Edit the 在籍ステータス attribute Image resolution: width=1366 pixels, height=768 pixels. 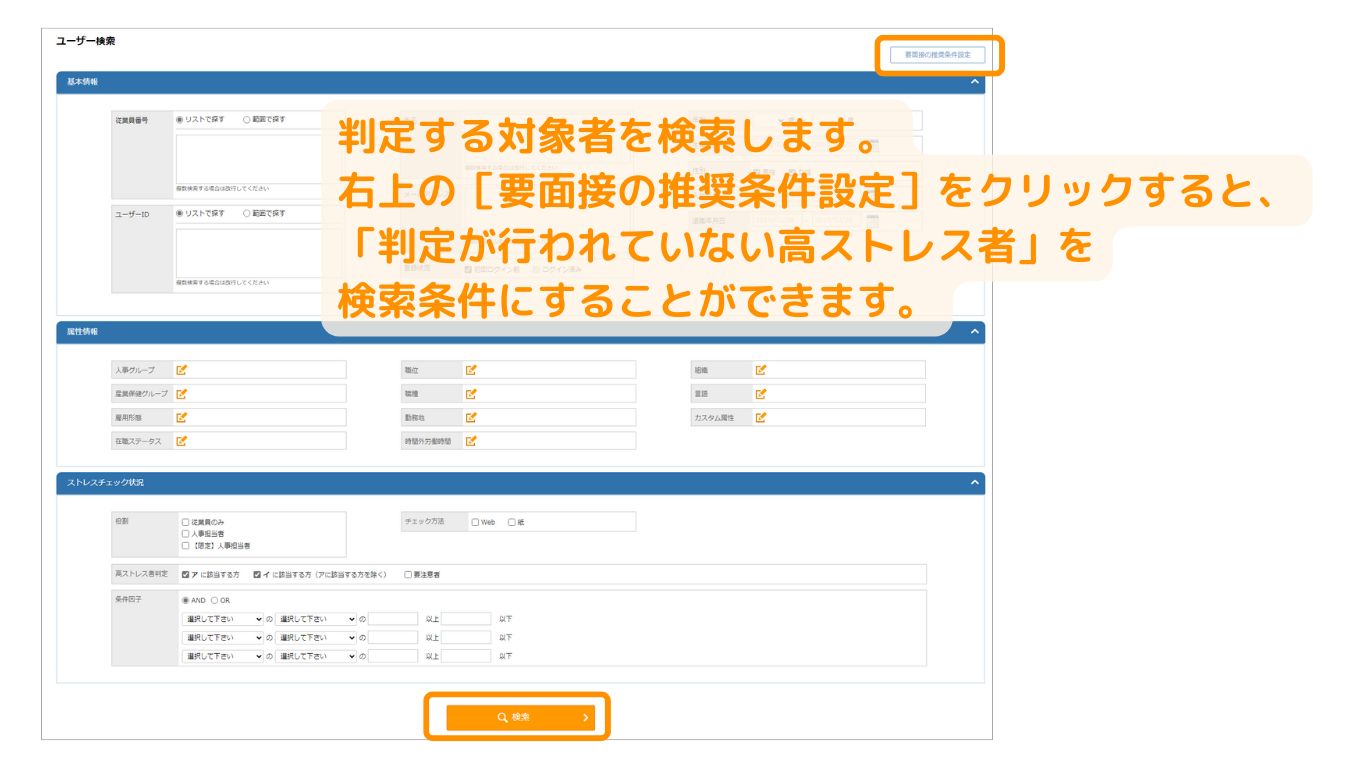(x=182, y=441)
